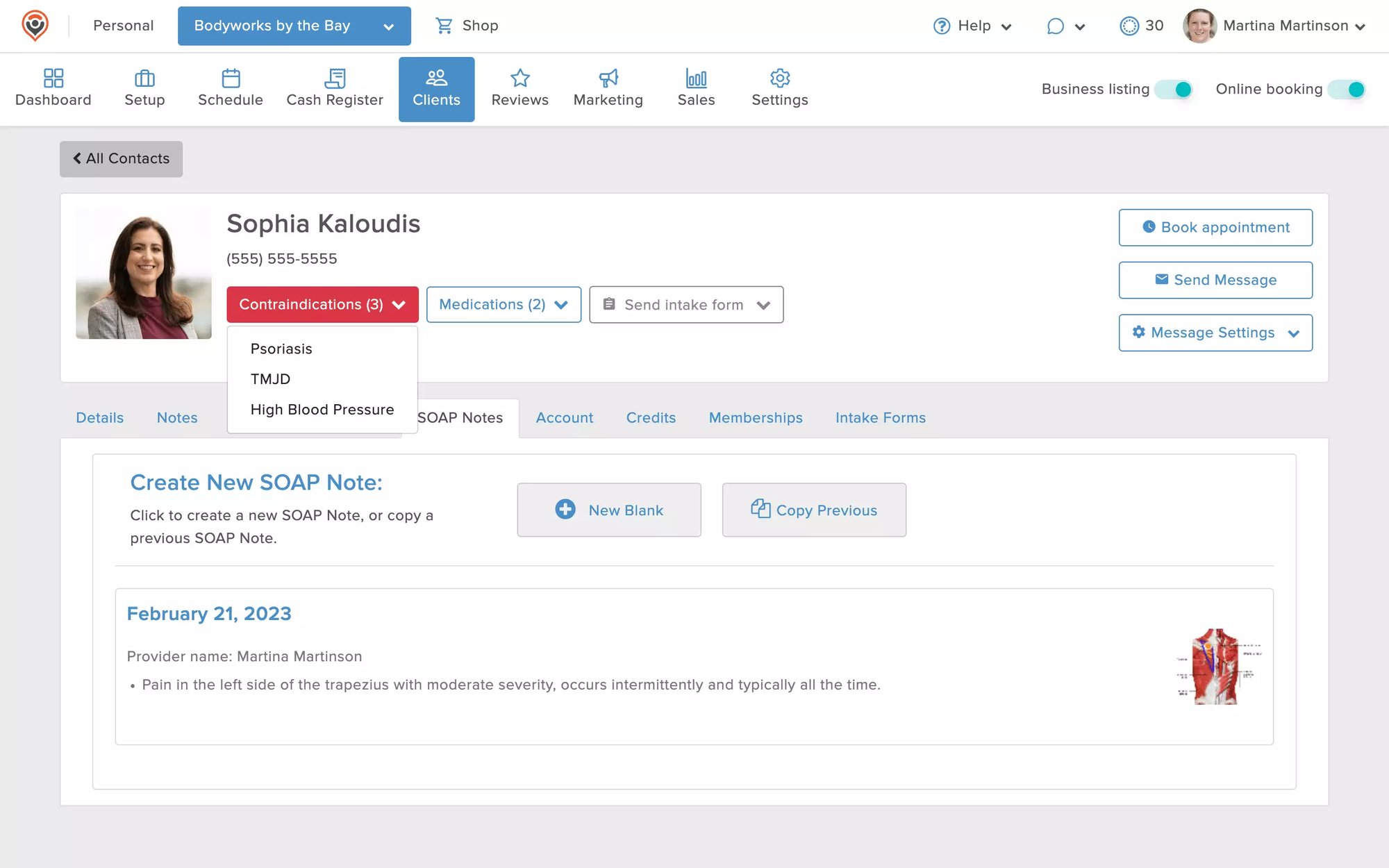This screenshot has width=1389, height=868.
Task: Open the Dashboard grid icon
Action: pos(53,77)
